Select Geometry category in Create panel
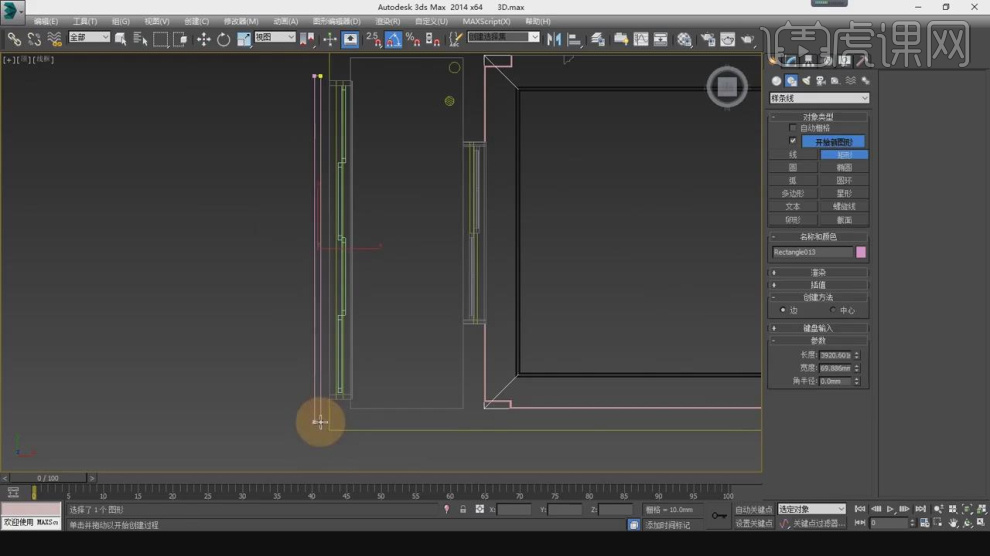This screenshot has width=990, height=556. tap(777, 81)
